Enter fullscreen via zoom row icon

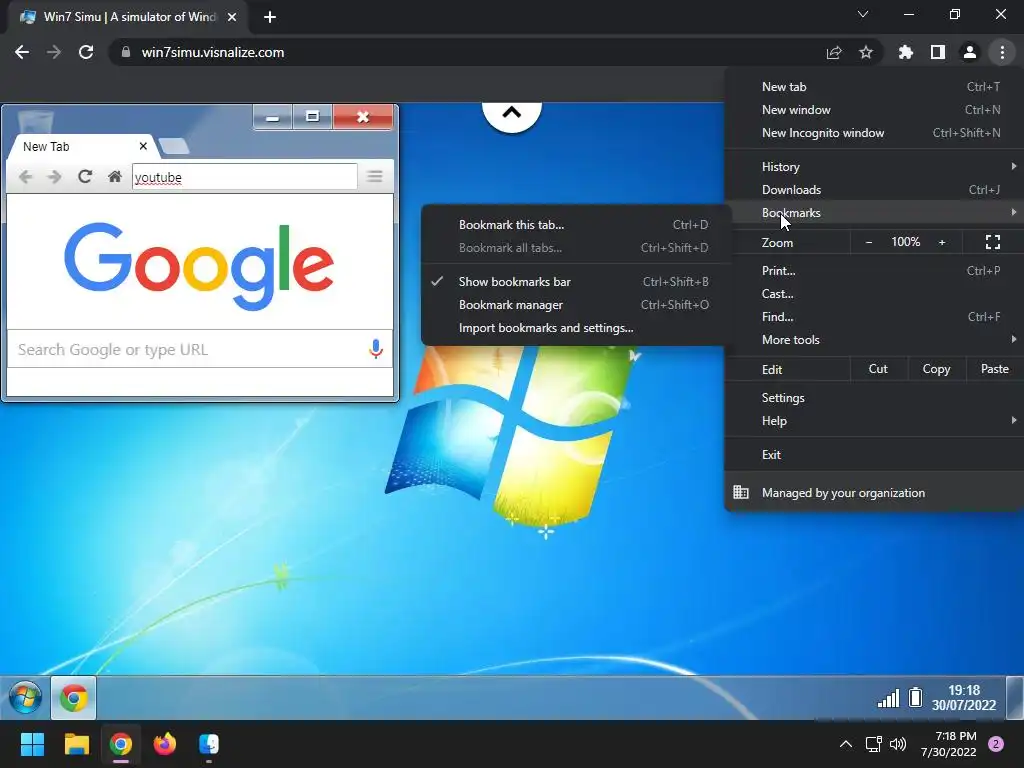(993, 242)
